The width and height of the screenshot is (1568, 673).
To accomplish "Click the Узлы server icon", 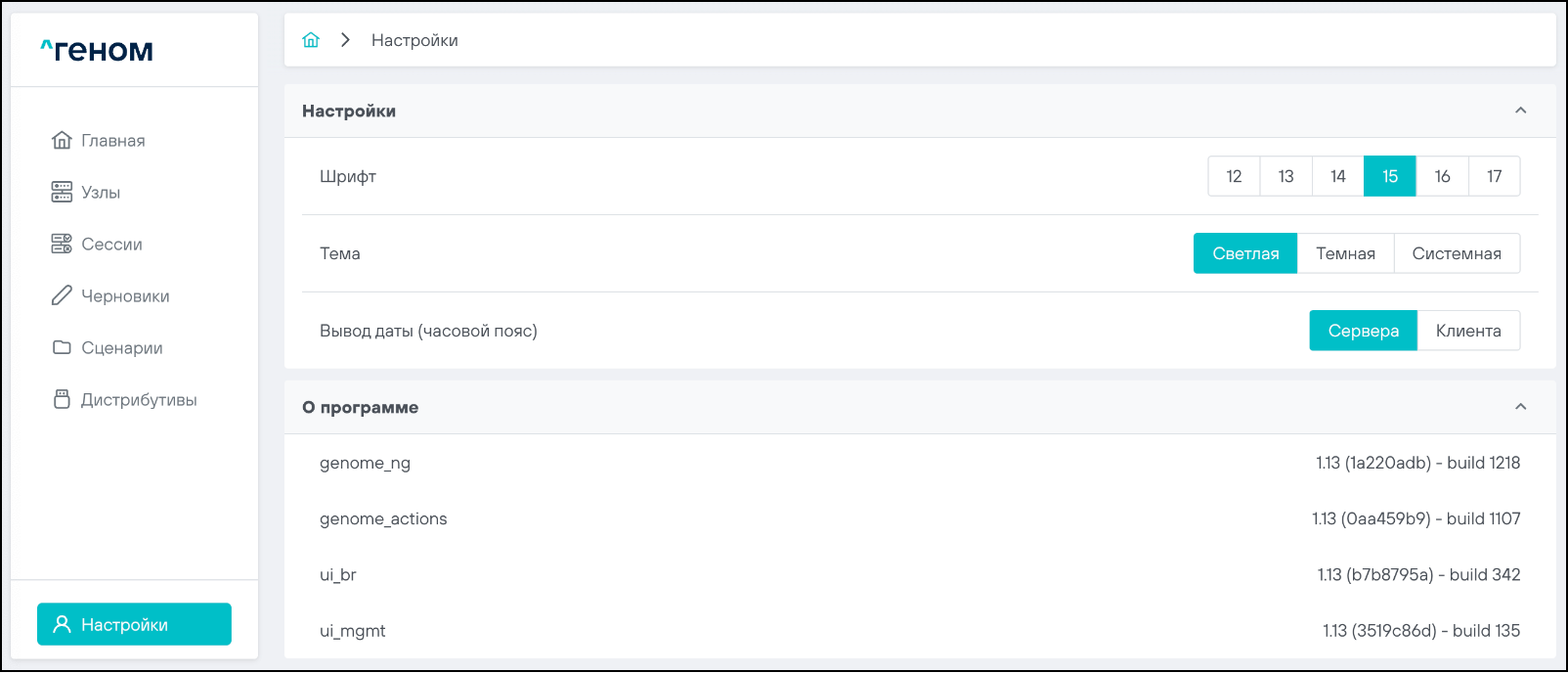I will coord(62,193).
